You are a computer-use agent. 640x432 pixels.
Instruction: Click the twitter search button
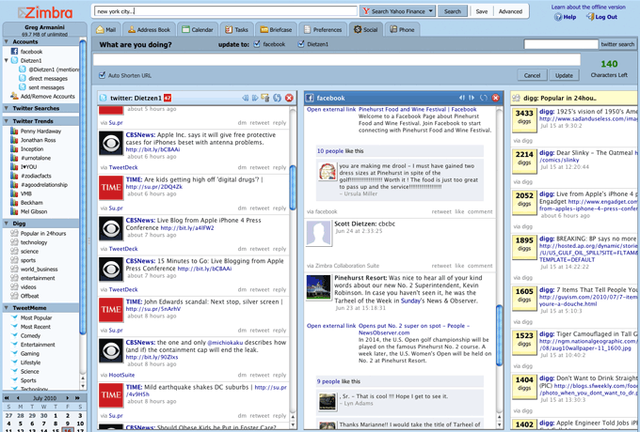point(617,44)
